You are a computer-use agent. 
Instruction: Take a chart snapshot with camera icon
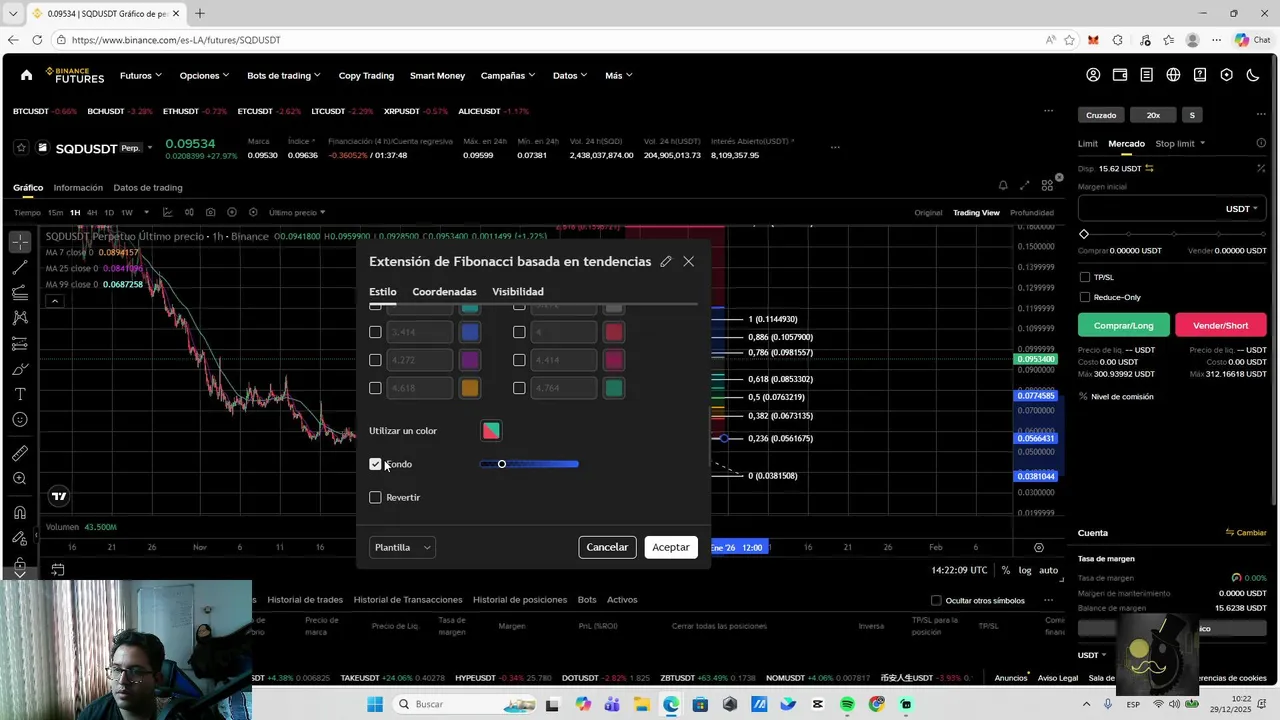click(x=210, y=212)
